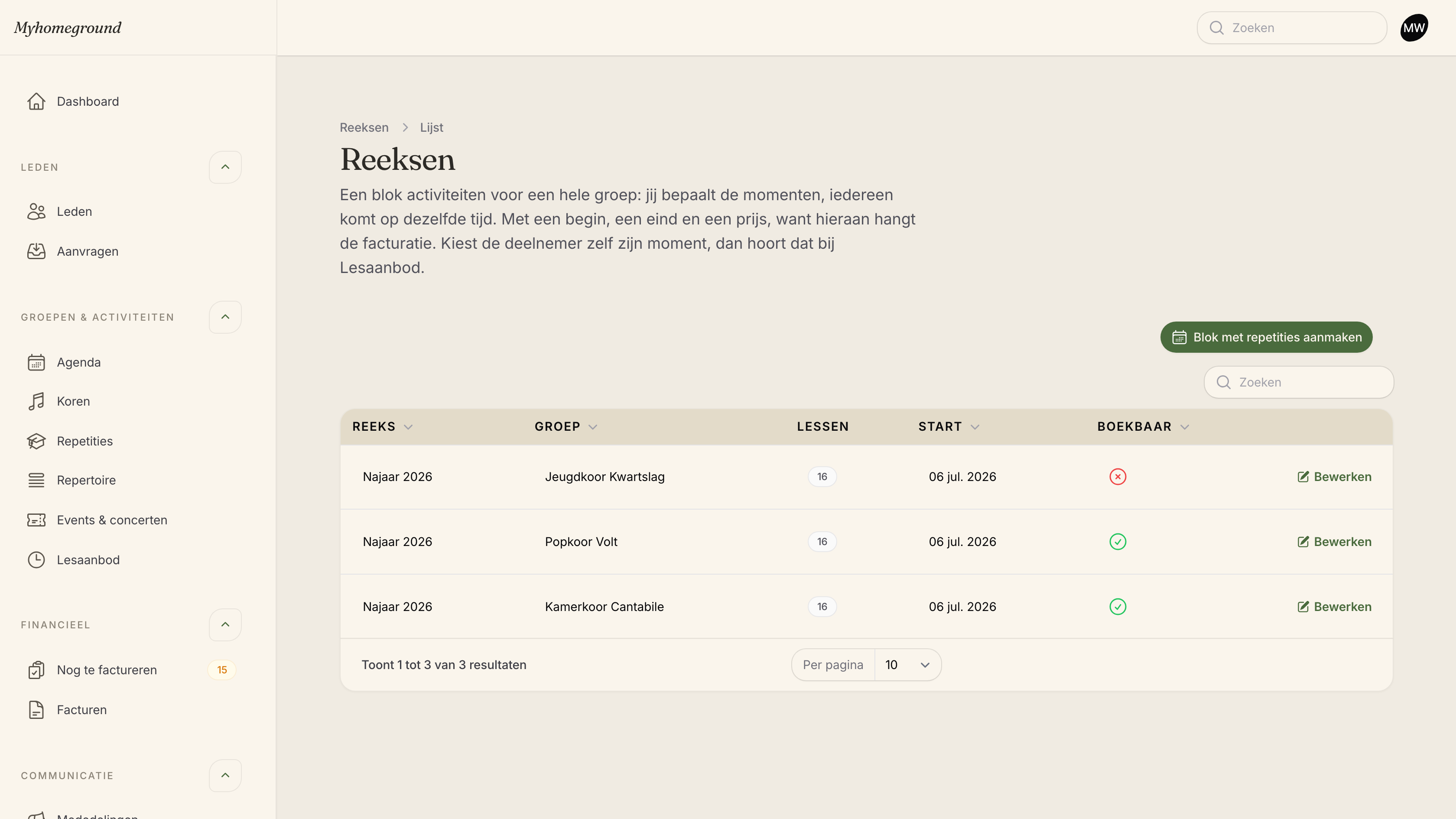Click the Leden people icon
The image size is (1456, 819).
tap(36, 211)
